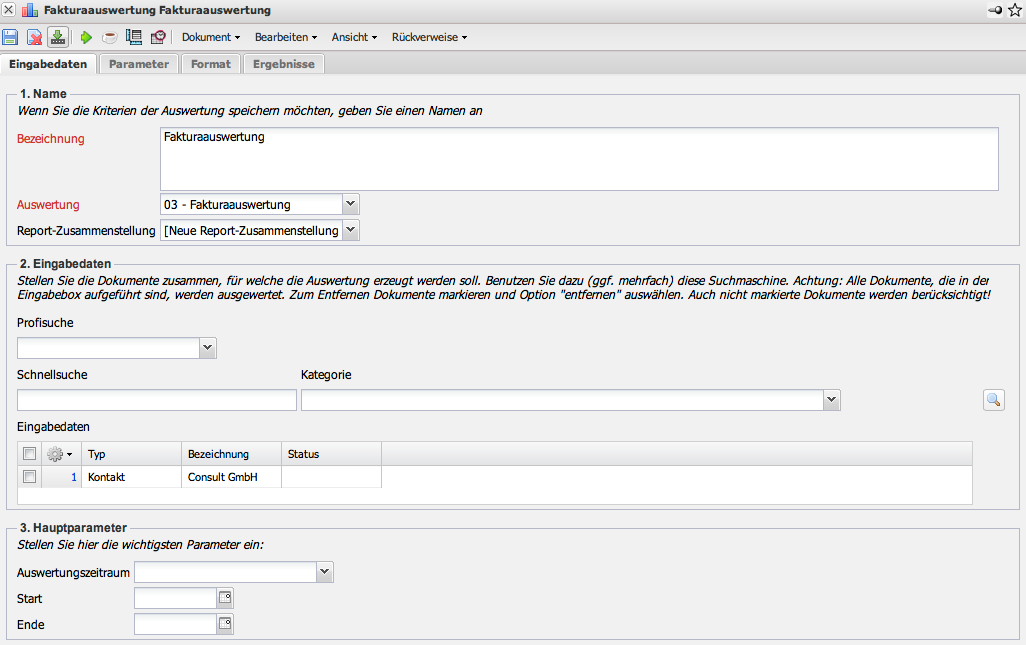This screenshot has height=645, width=1026.
Task: Mark as favorite with star icon
Action: coord(1015,10)
